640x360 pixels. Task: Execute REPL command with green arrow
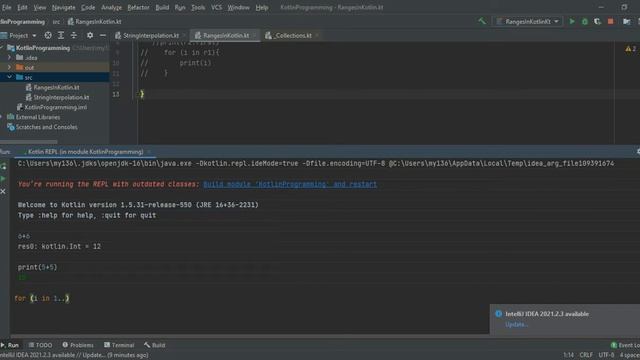click(3, 178)
